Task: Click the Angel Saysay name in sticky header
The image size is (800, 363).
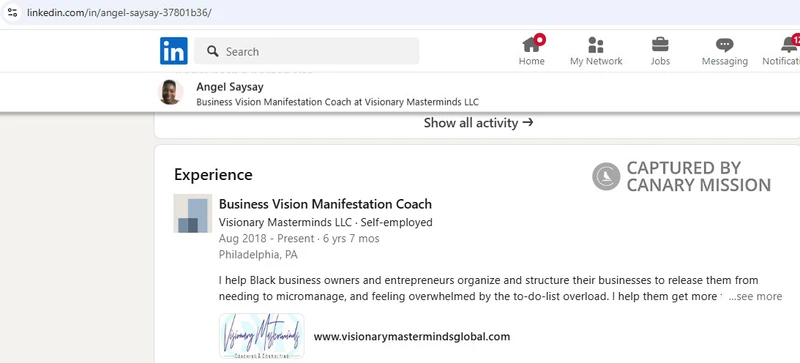Action: (230, 87)
